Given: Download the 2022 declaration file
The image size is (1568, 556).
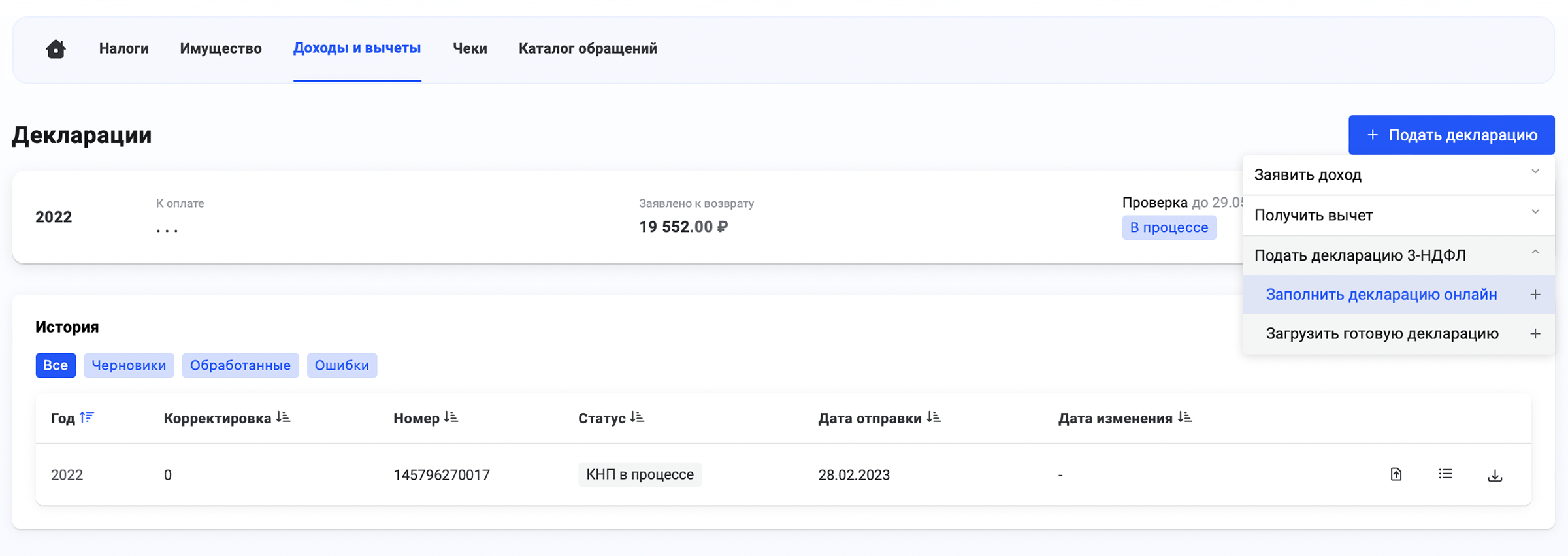Looking at the screenshot, I should 1495,475.
